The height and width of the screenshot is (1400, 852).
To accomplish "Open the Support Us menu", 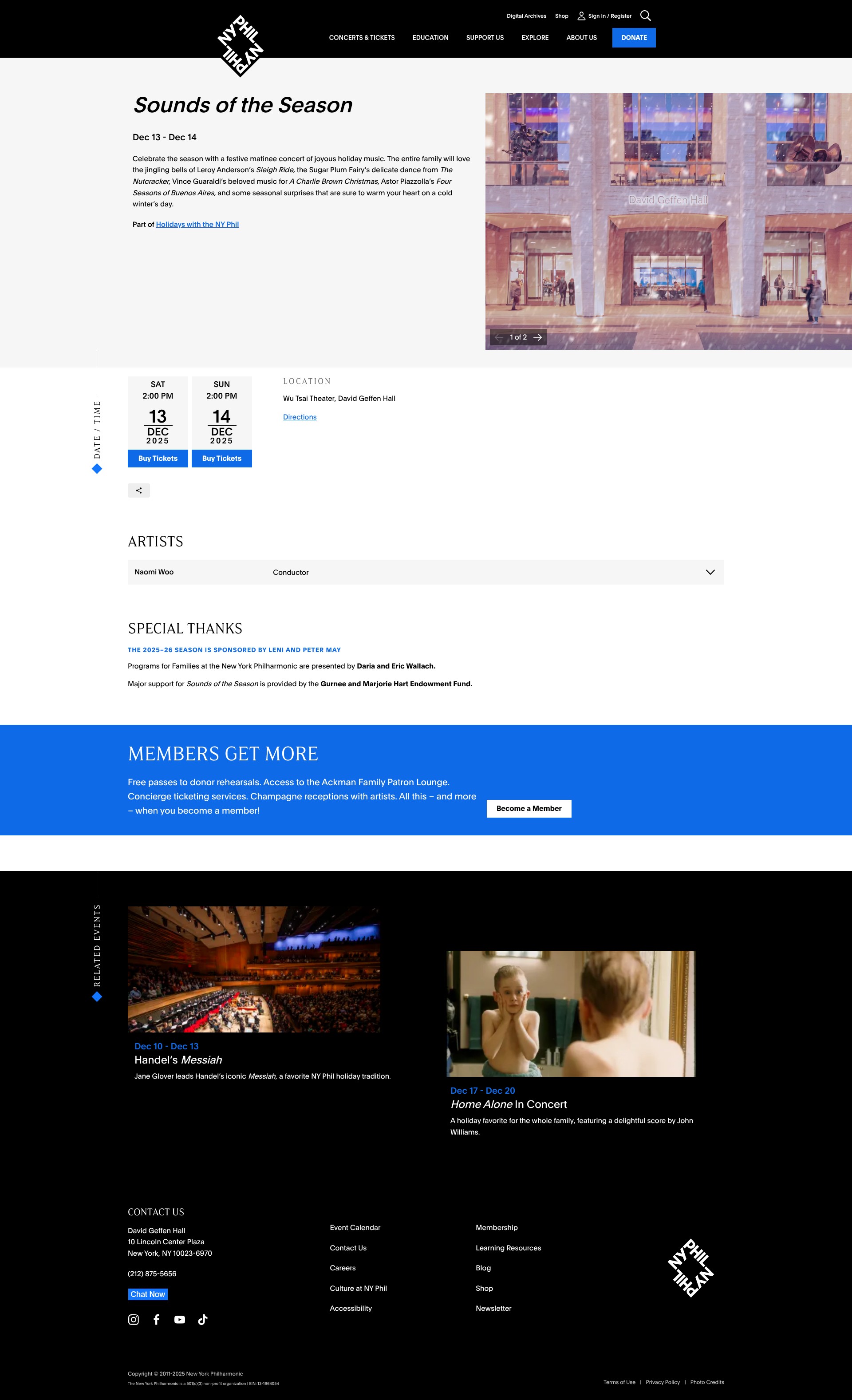I will point(485,37).
